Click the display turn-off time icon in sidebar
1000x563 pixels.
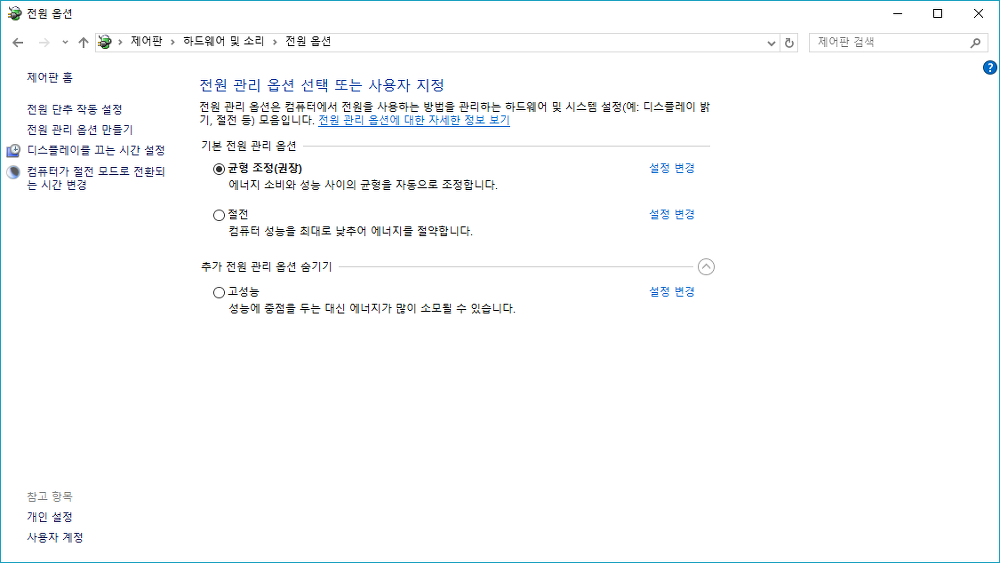[x=14, y=151]
